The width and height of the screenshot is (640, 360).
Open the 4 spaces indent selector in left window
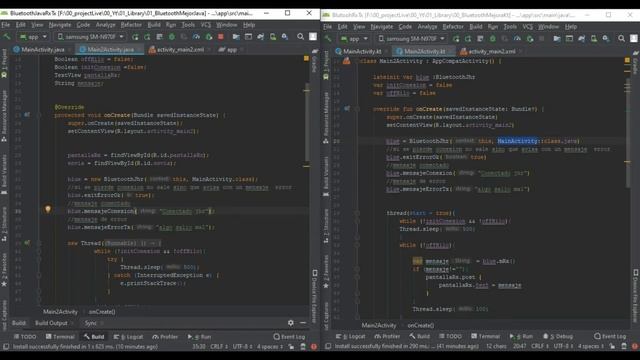tap(270, 347)
